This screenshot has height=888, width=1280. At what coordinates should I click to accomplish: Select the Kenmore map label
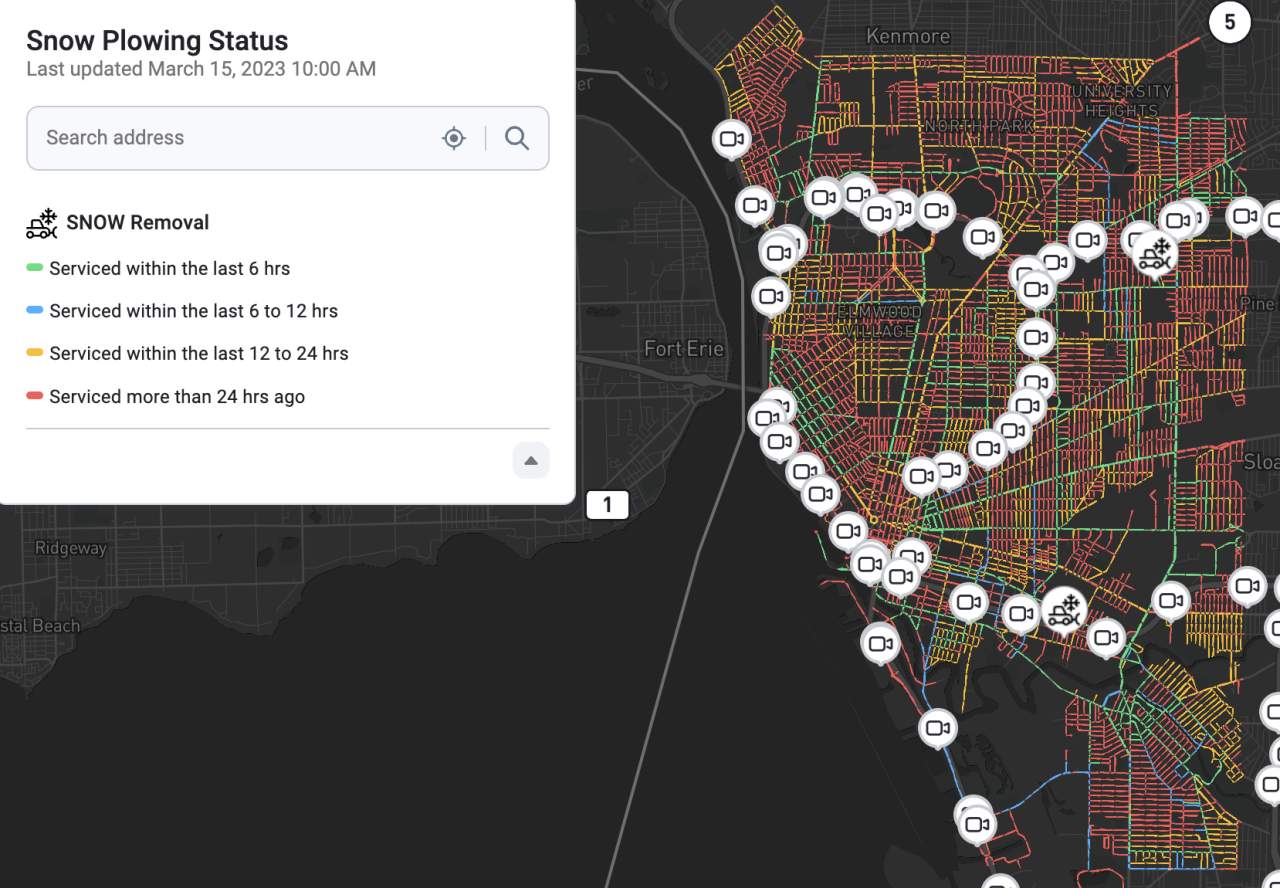pos(908,36)
